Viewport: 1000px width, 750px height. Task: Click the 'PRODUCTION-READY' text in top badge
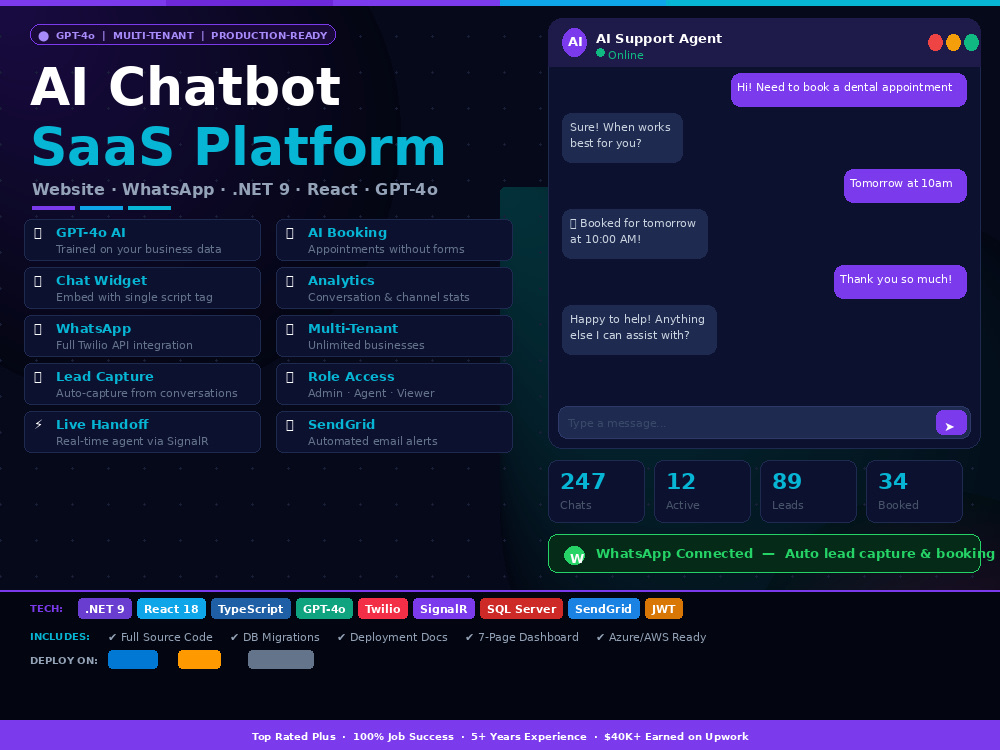pyautogui.click(x=269, y=36)
